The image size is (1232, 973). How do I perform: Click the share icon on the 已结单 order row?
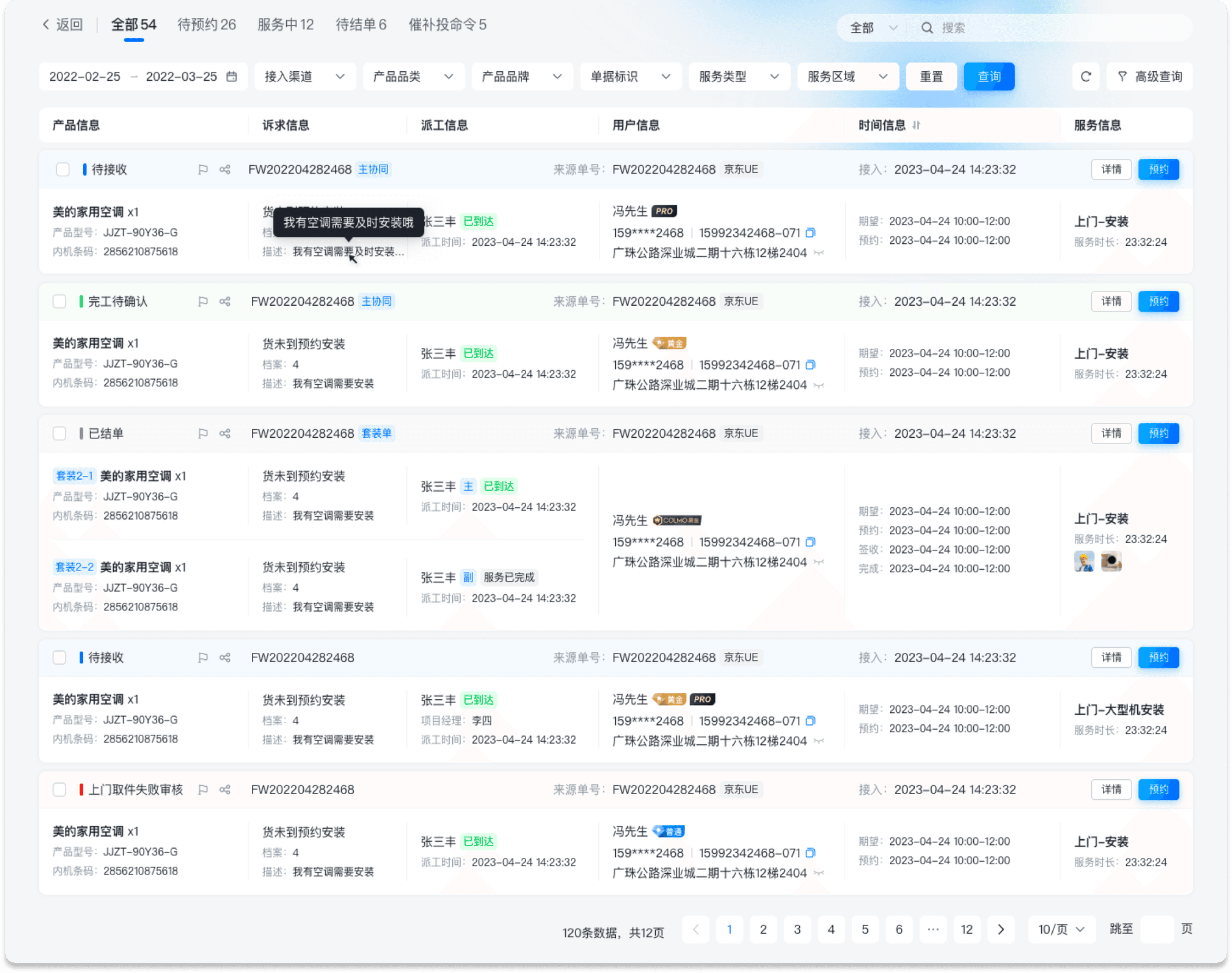(x=225, y=433)
